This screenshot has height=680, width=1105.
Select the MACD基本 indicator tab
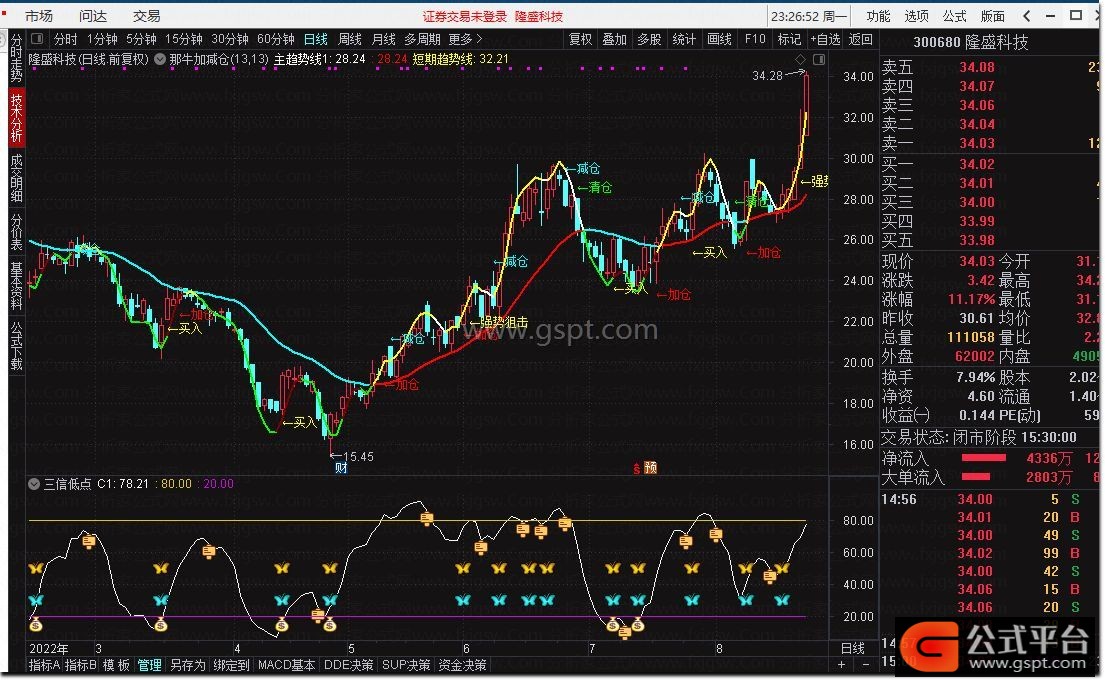click(x=287, y=665)
